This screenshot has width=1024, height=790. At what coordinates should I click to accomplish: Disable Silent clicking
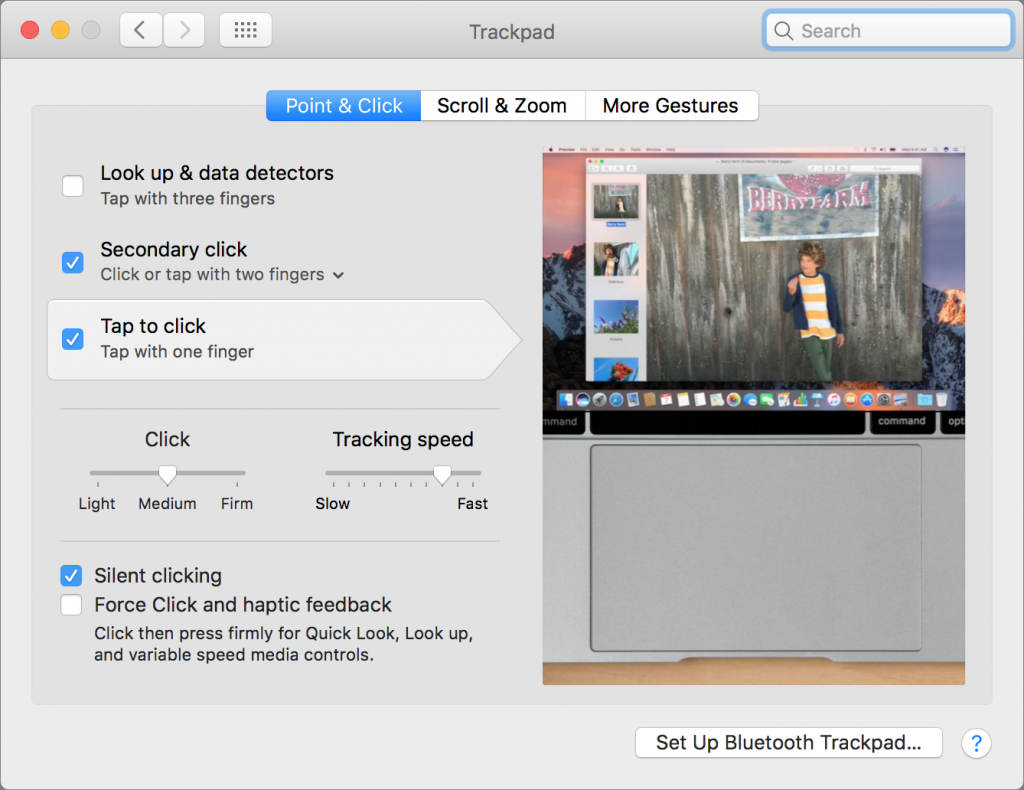pos(71,575)
